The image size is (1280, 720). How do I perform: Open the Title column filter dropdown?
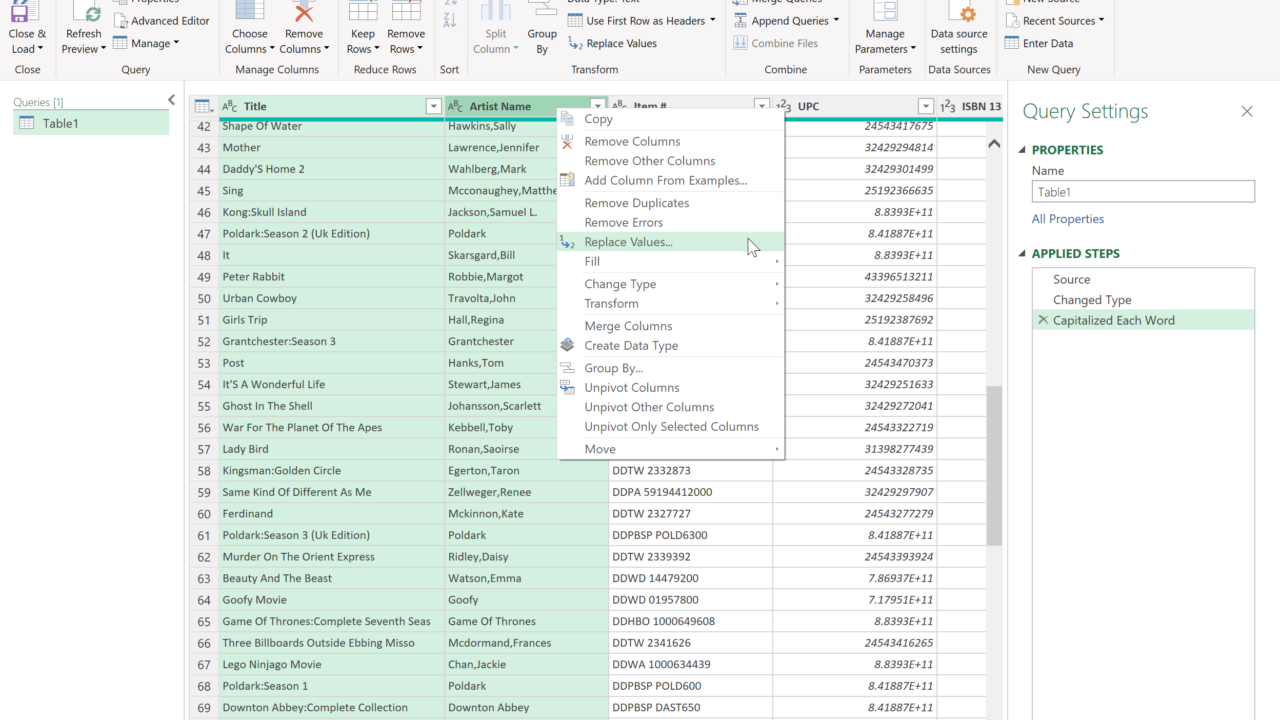(433, 106)
